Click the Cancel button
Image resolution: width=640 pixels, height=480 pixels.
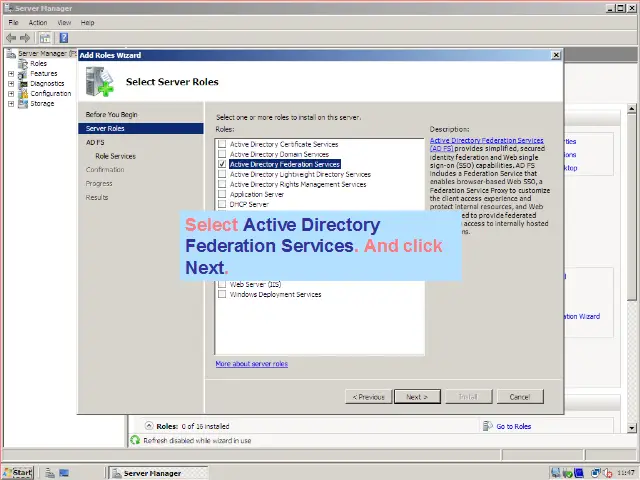520,397
